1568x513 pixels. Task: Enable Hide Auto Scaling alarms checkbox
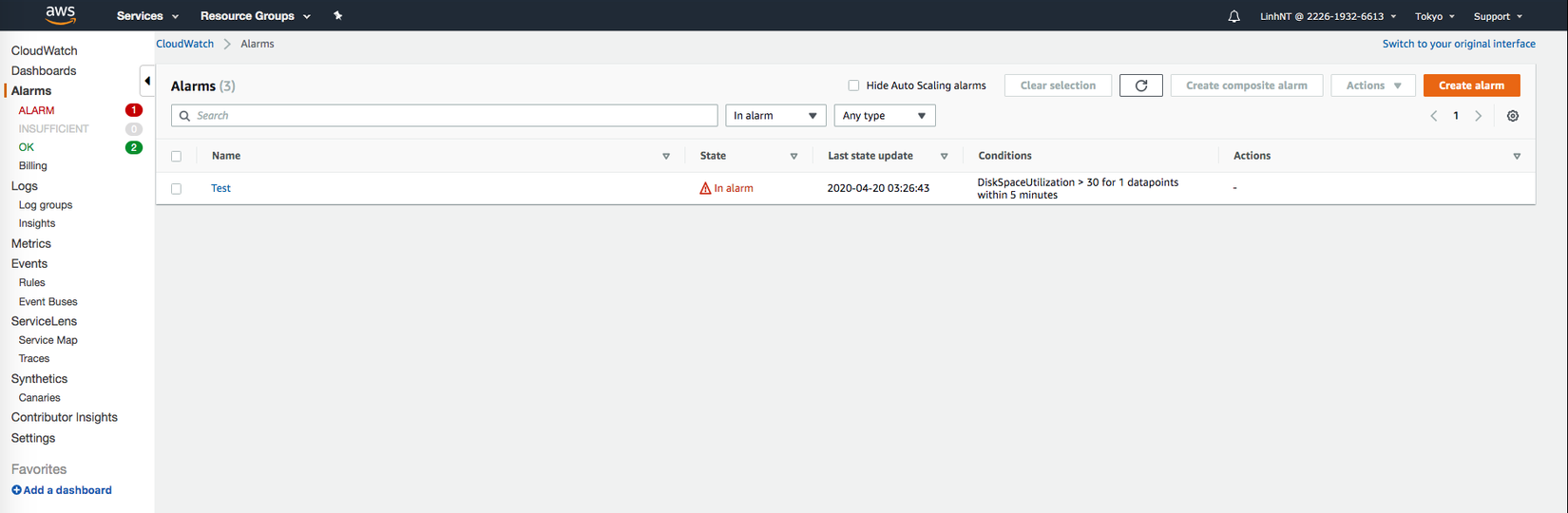click(x=853, y=85)
